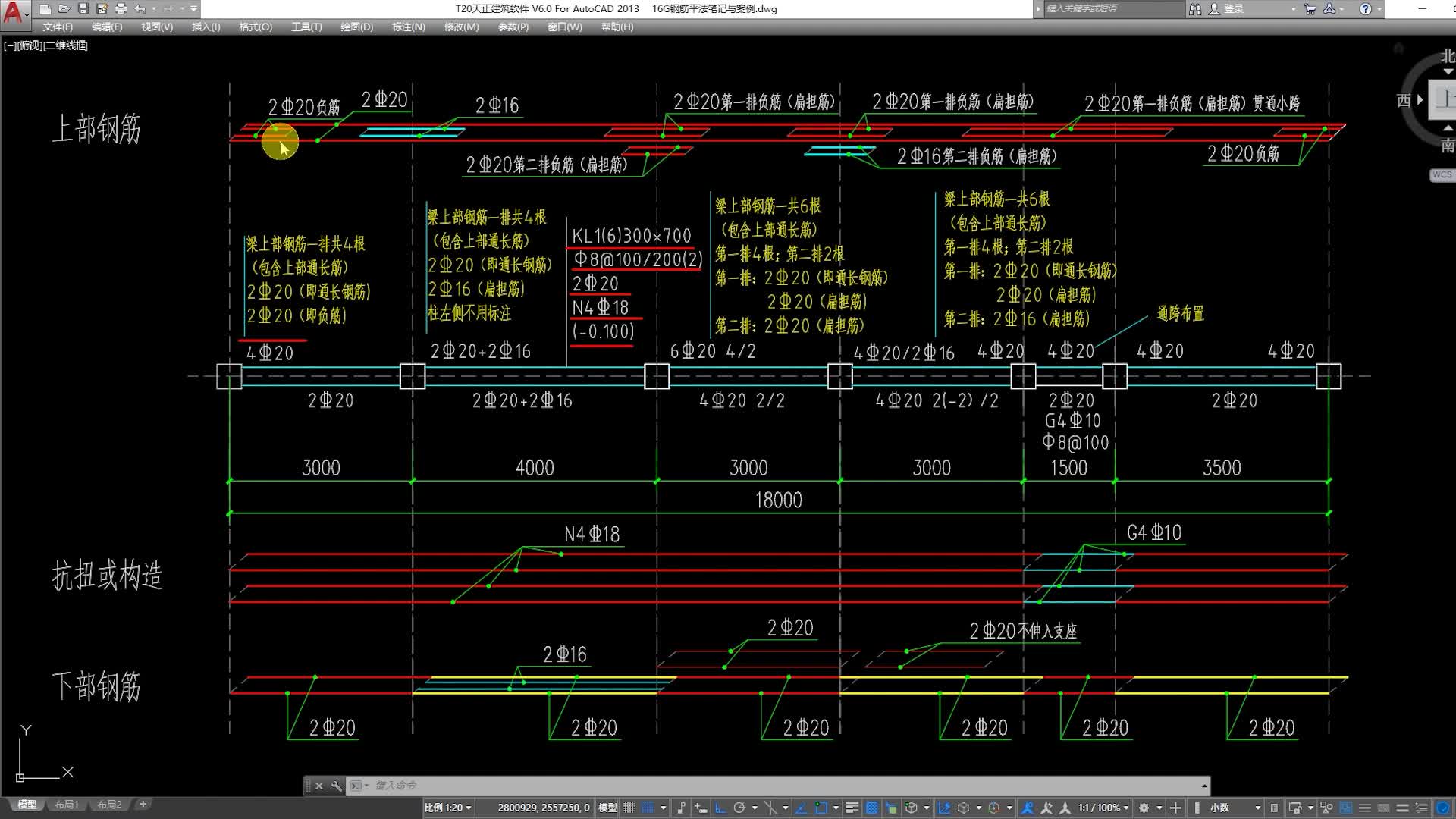
Task: Switch to 布局1 layout tab
Action: [67, 805]
